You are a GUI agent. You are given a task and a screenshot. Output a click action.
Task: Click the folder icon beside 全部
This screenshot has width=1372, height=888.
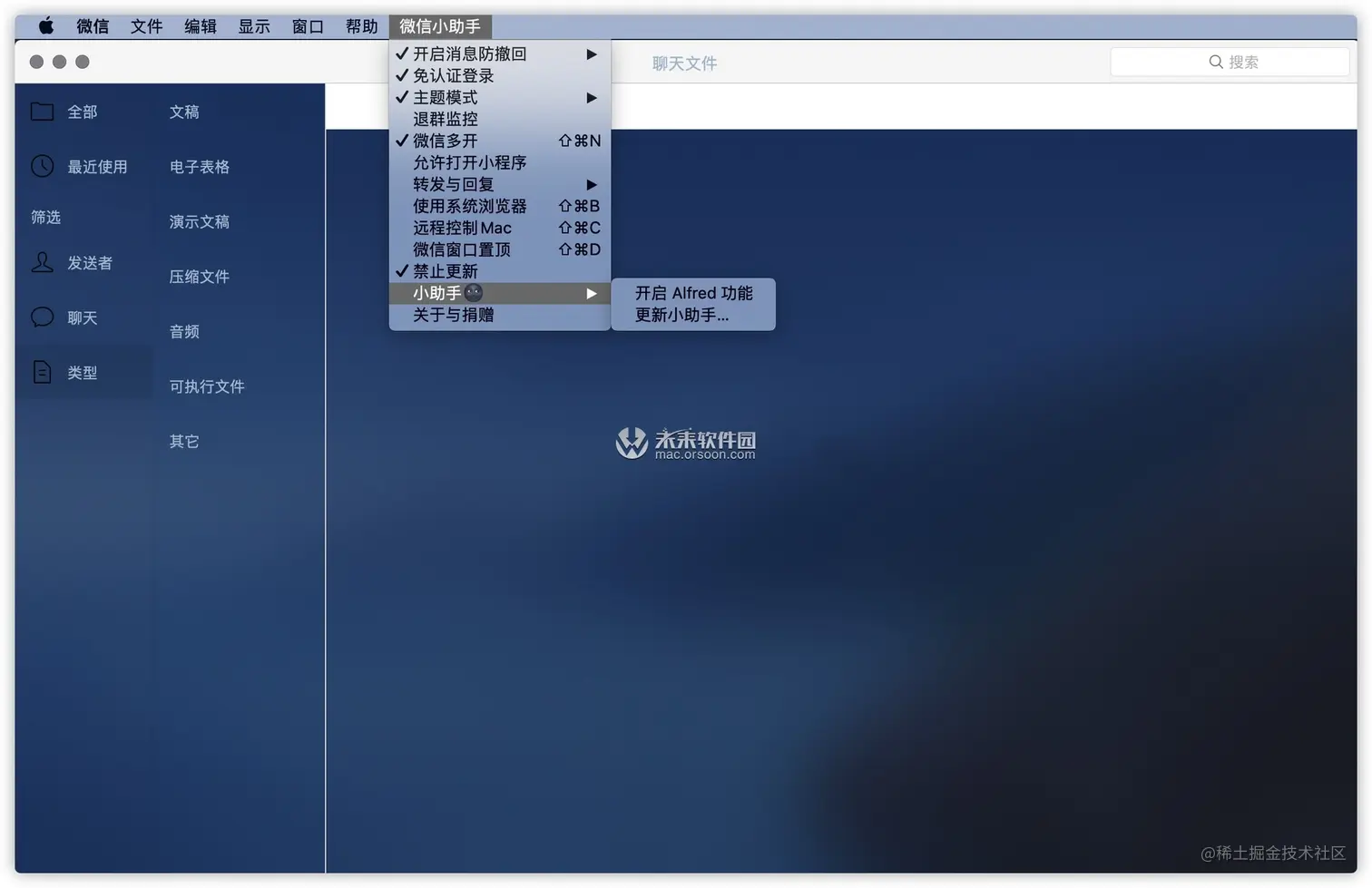[42, 112]
